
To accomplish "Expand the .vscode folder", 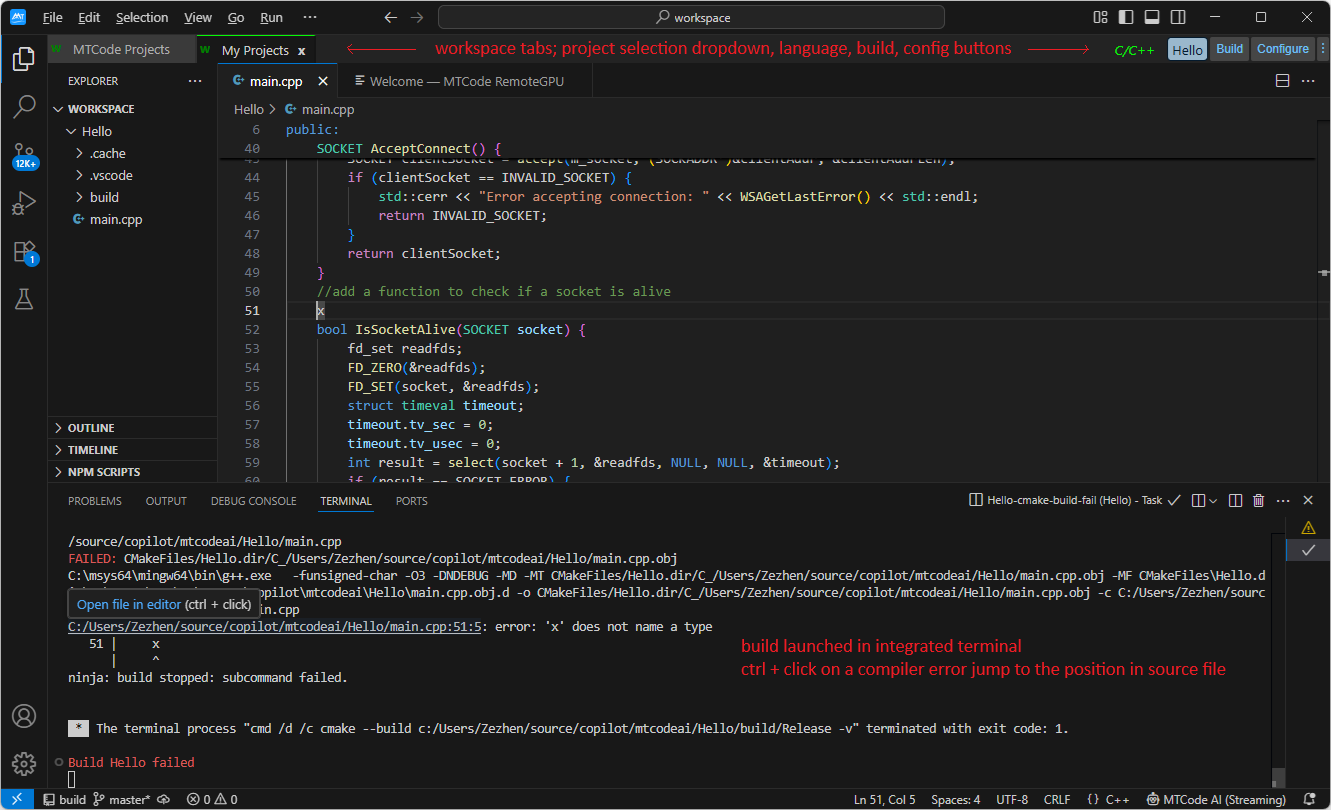I will click(x=132, y=175).
